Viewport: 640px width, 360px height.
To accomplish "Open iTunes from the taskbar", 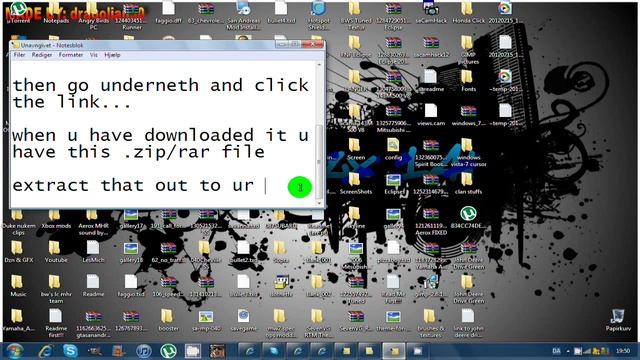I will coord(143,351).
